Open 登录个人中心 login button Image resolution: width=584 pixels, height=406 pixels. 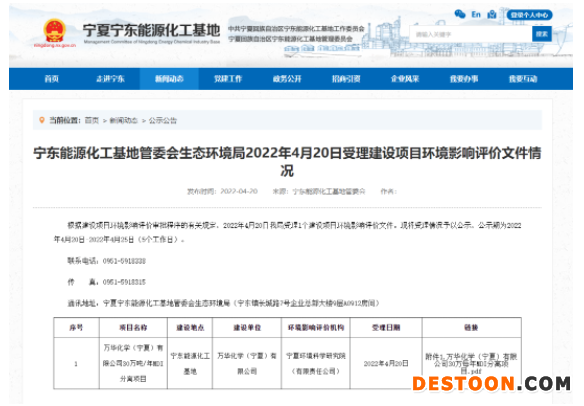[529, 15]
